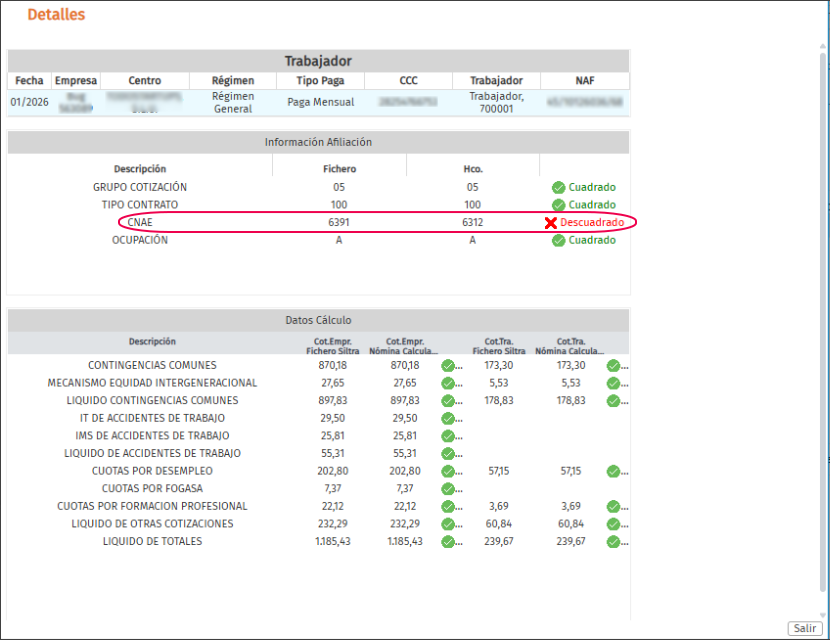Click the Información Afiliación section header
The width and height of the screenshot is (830, 640).
[x=318, y=142]
